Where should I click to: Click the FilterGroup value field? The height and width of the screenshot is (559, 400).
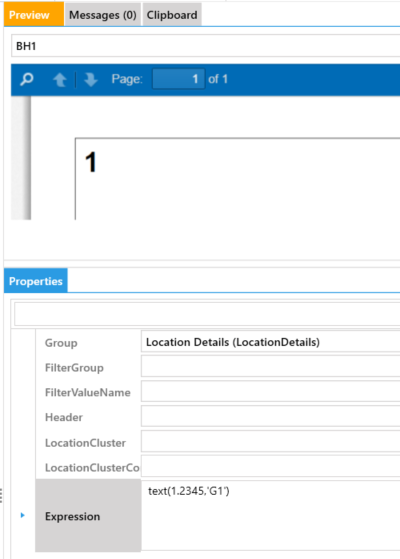pyautogui.click(x=271, y=366)
